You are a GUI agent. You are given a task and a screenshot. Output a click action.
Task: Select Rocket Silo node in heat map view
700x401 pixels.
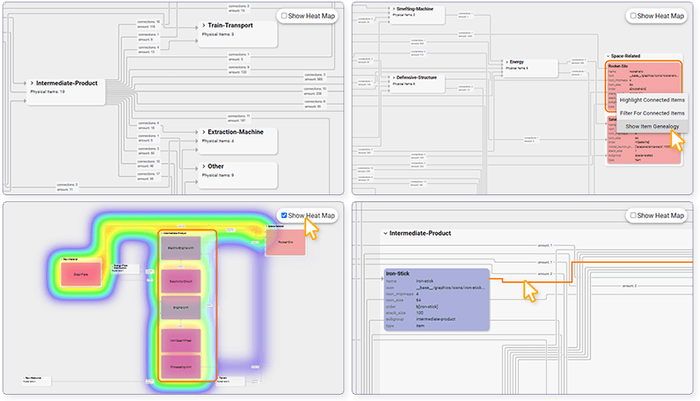tap(285, 242)
